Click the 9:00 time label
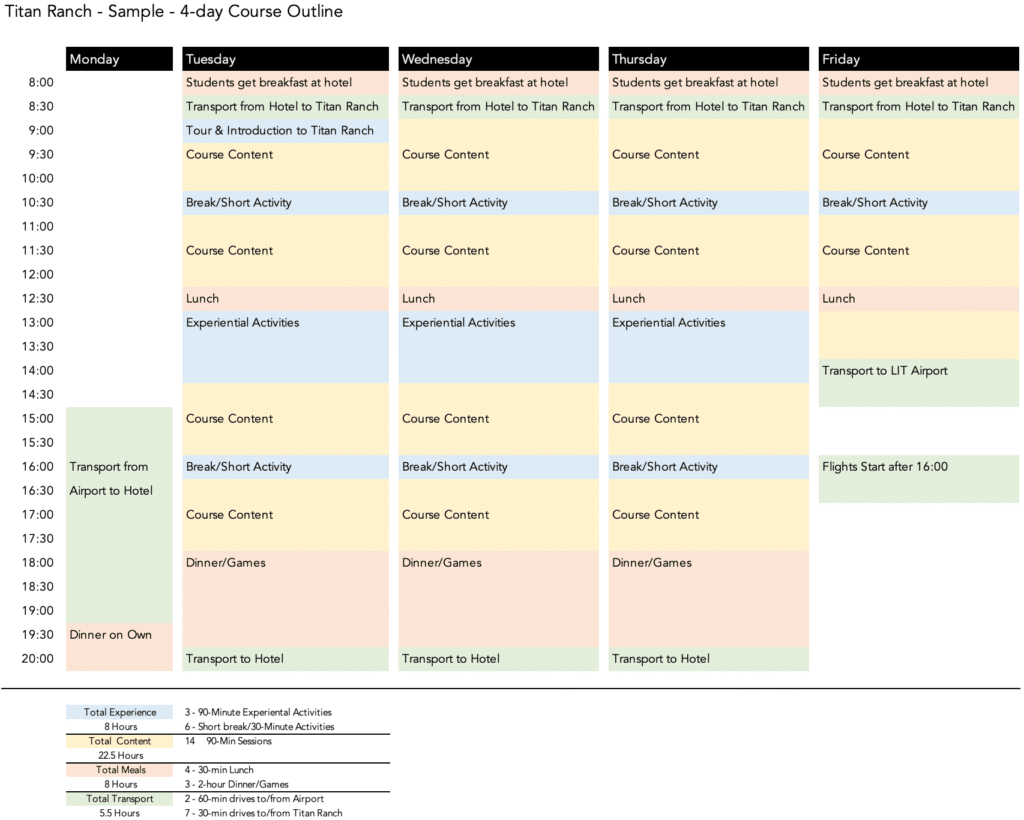Image resolution: width=1024 pixels, height=820 pixels. (41, 131)
